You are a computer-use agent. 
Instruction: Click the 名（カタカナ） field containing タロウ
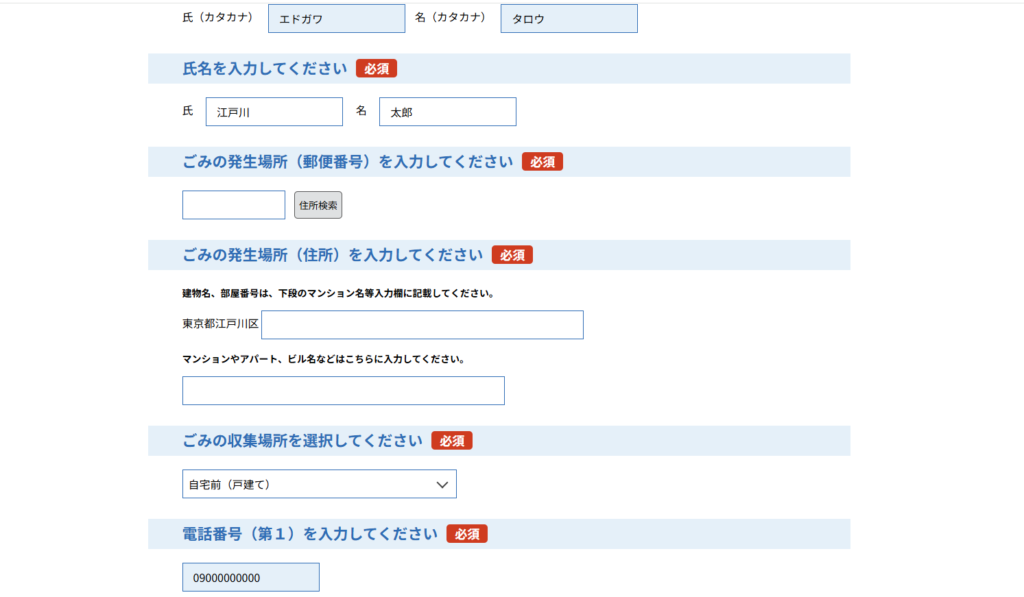click(568, 19)
